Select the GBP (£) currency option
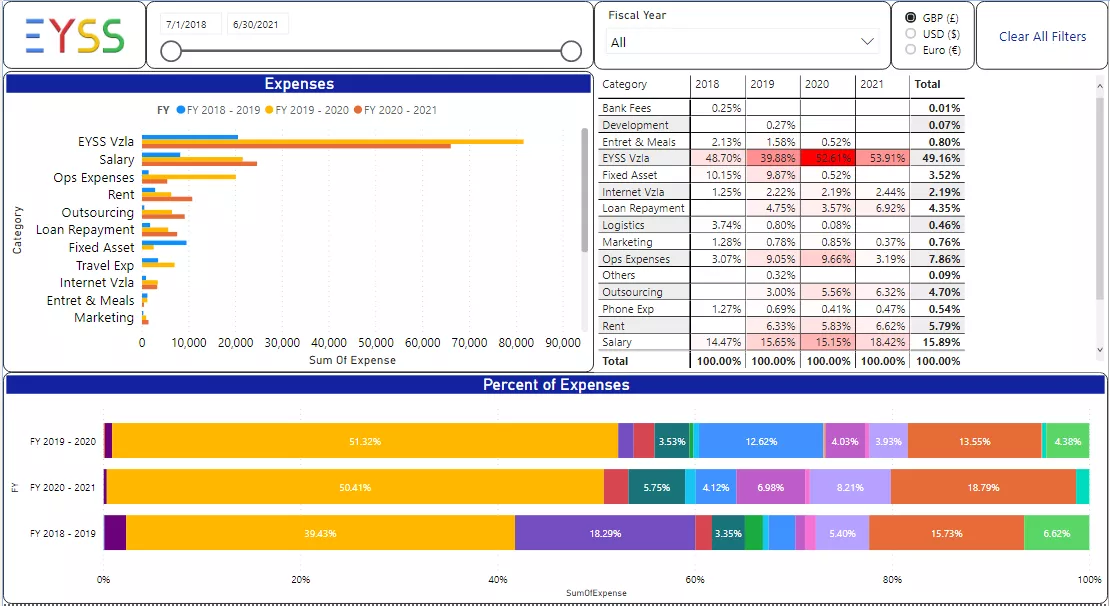 click(x=910, y=18)
